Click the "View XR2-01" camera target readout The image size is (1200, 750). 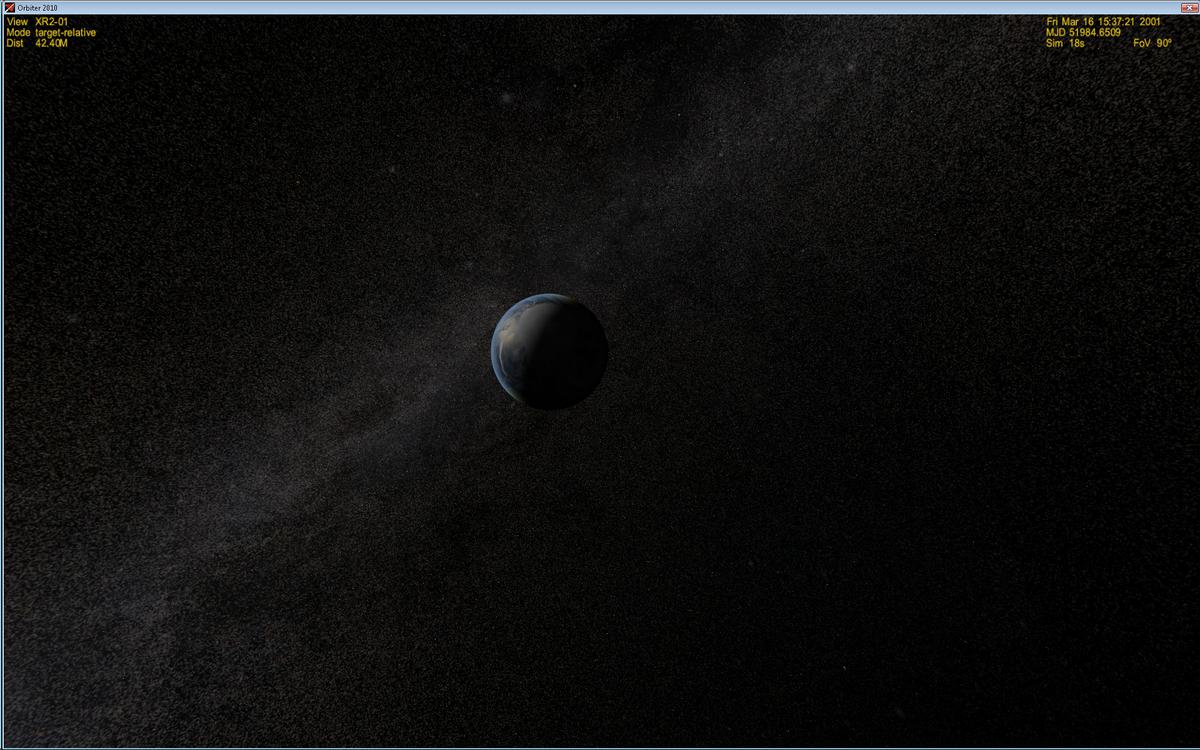(38, 21)
